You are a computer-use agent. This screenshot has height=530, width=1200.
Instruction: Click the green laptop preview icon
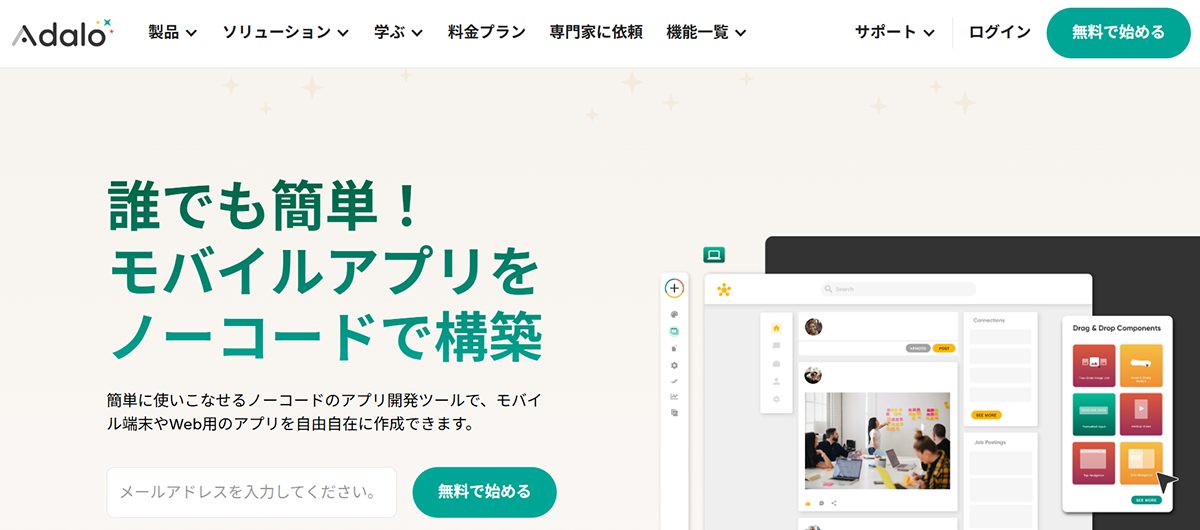point(714,255)
